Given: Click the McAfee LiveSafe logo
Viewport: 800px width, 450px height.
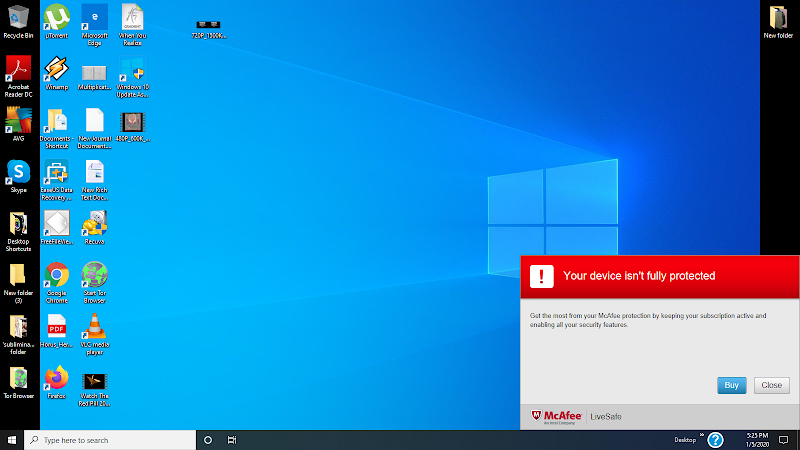Looking at the screenshot, I should 576,416.
